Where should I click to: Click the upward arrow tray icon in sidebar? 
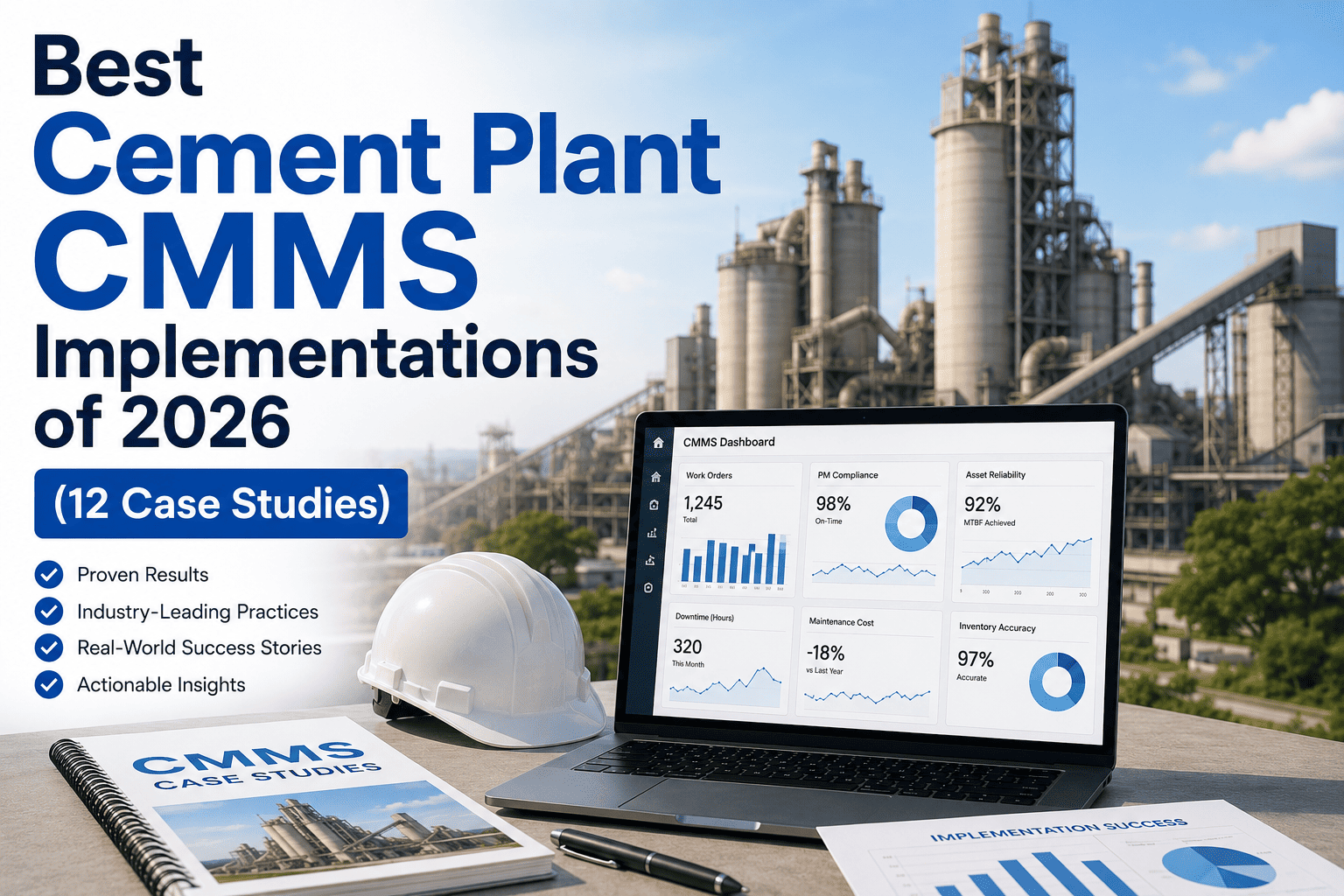649,560
